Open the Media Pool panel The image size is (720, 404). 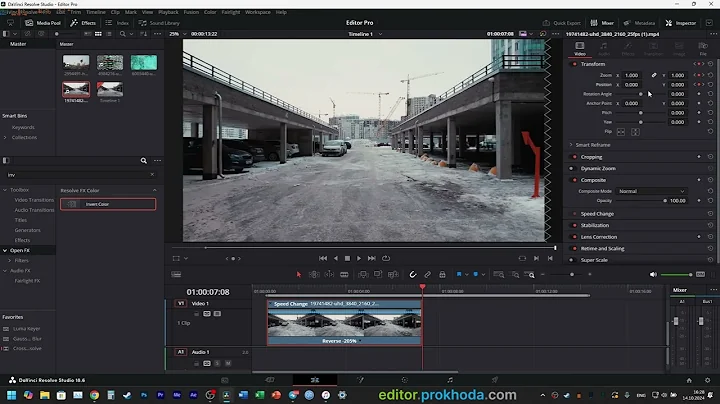pyautogui.click(x=43, y=23)
